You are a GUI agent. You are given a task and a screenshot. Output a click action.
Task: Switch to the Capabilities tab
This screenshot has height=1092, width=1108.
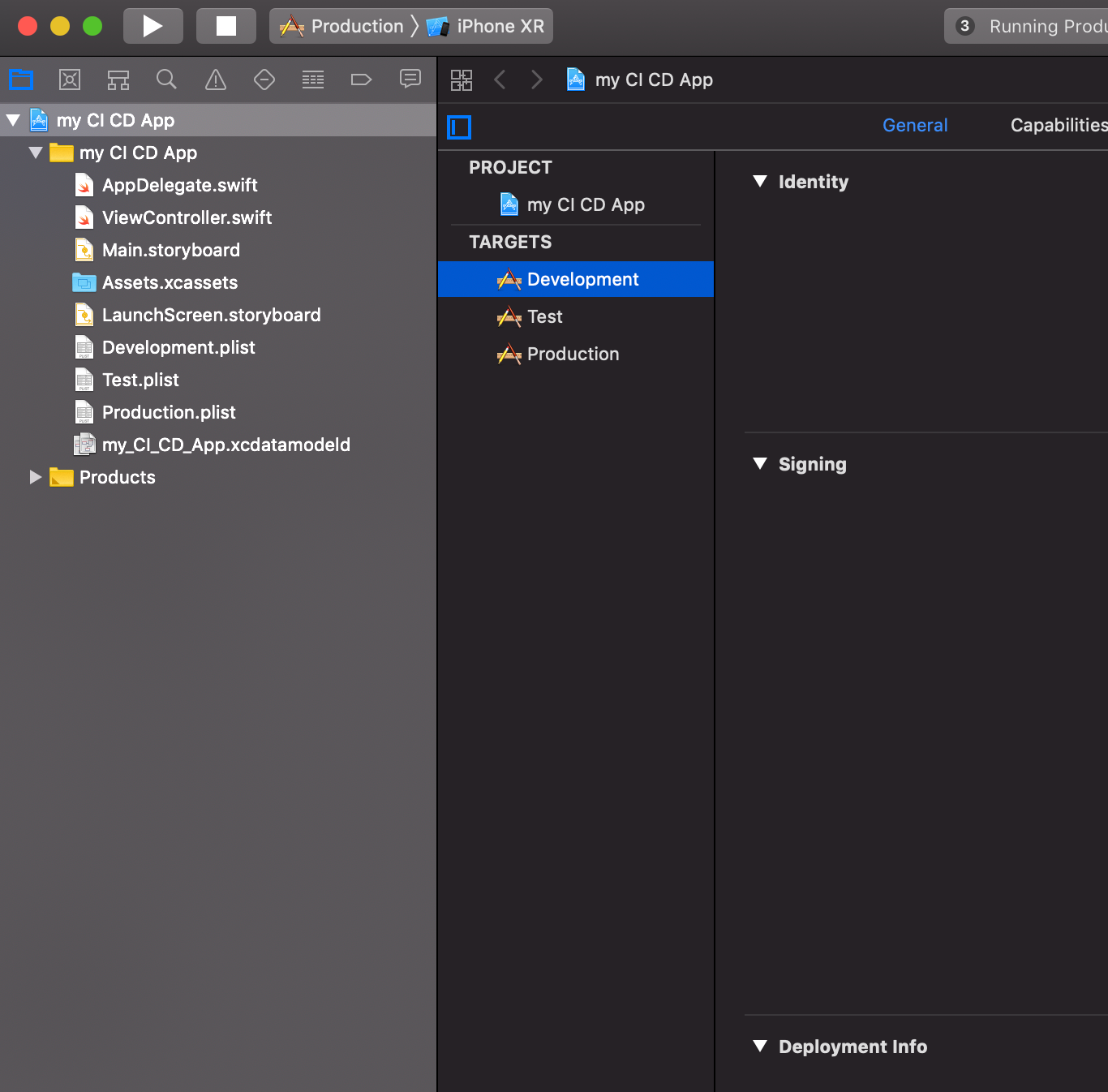tap(1059, 125)
